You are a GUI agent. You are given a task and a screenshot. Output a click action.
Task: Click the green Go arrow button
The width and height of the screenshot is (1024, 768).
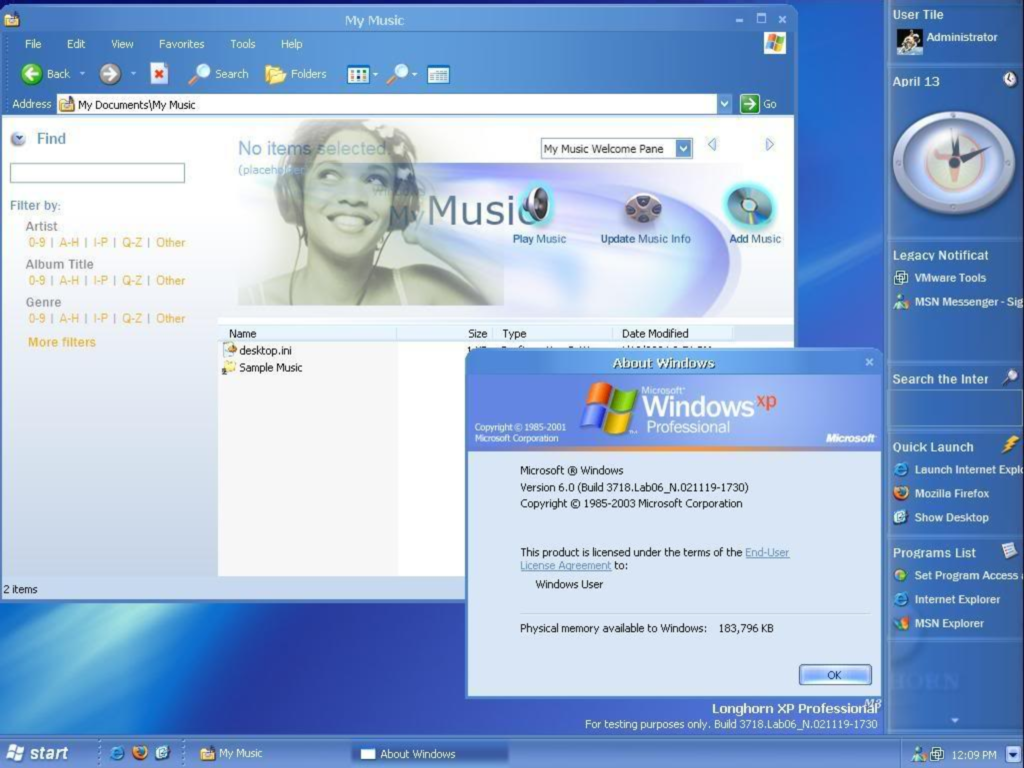[750, 104]
